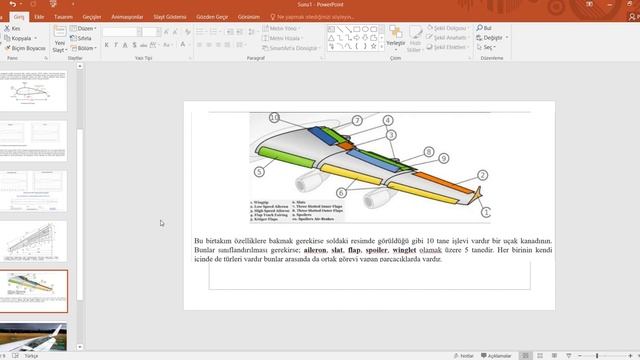Open Seç select dropdown
This screenshot has height=360, width=640.
click(486, 47)
